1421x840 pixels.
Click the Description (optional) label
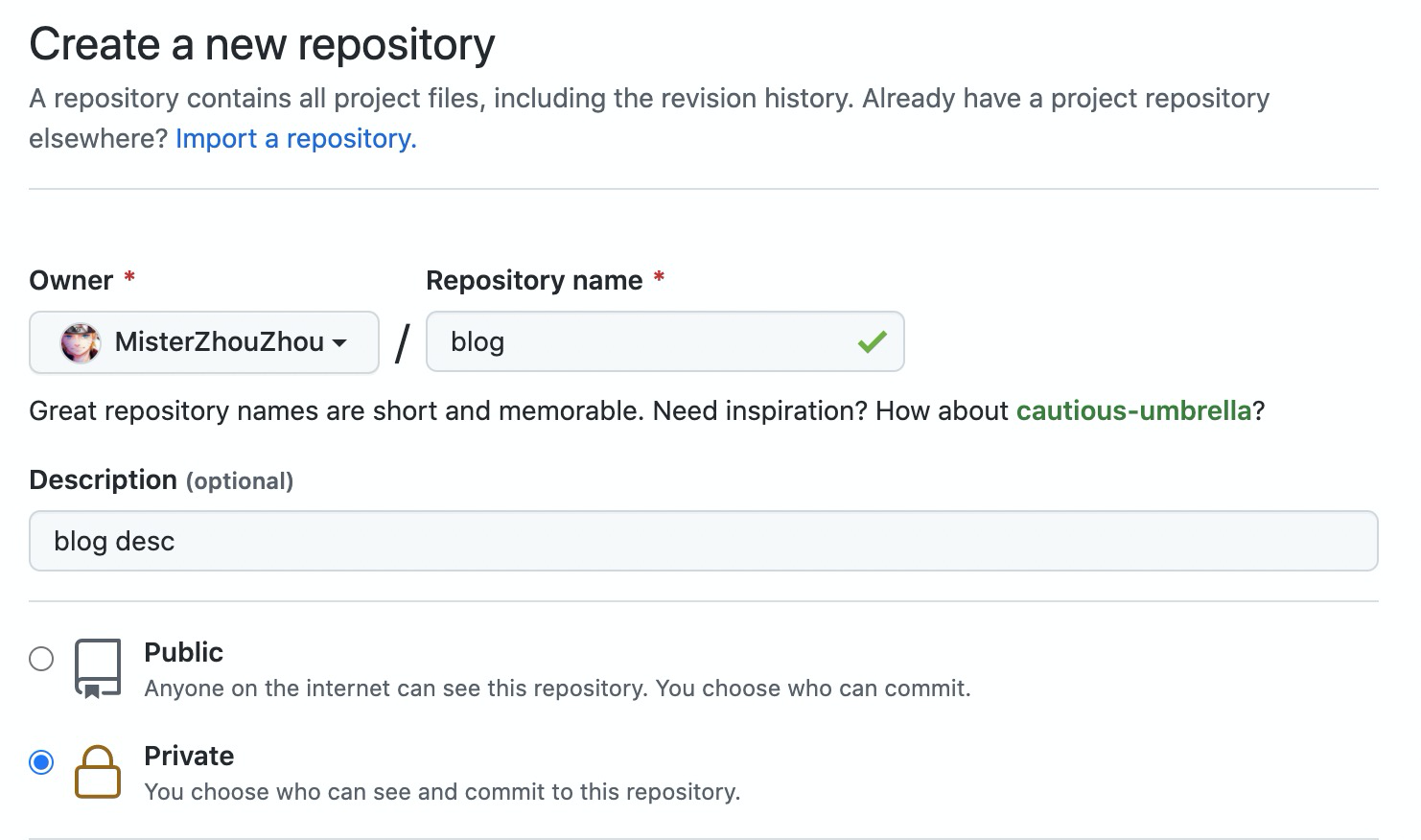tap(161, 480)
